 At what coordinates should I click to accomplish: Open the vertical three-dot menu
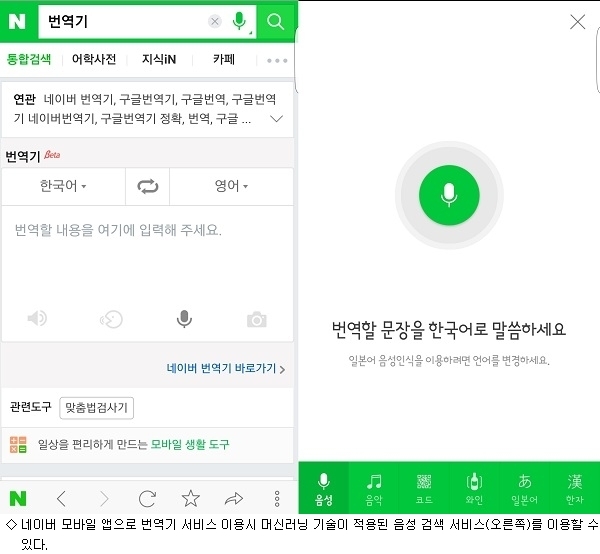[x=277, y=499]
